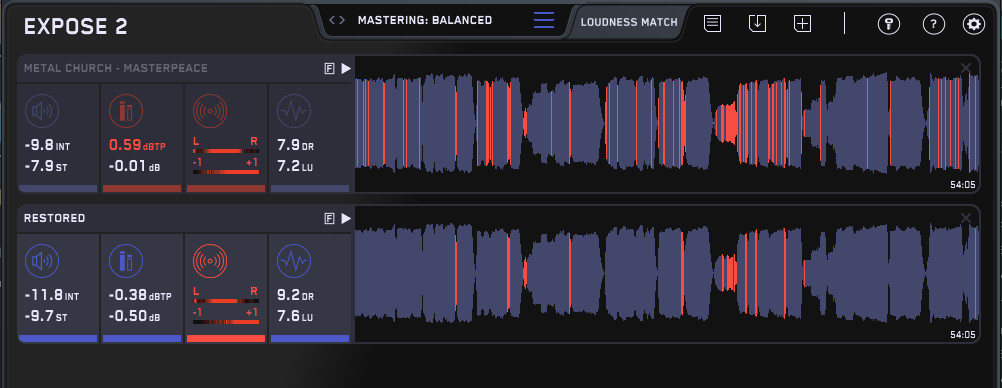Viewport: 1002px width, 388px height.
Task: Add a new track with plus icon
Action: [802, 24]
